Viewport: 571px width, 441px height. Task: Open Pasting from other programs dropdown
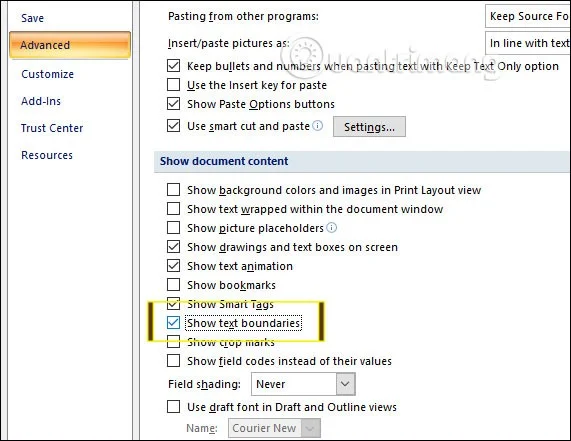[528, 16]
